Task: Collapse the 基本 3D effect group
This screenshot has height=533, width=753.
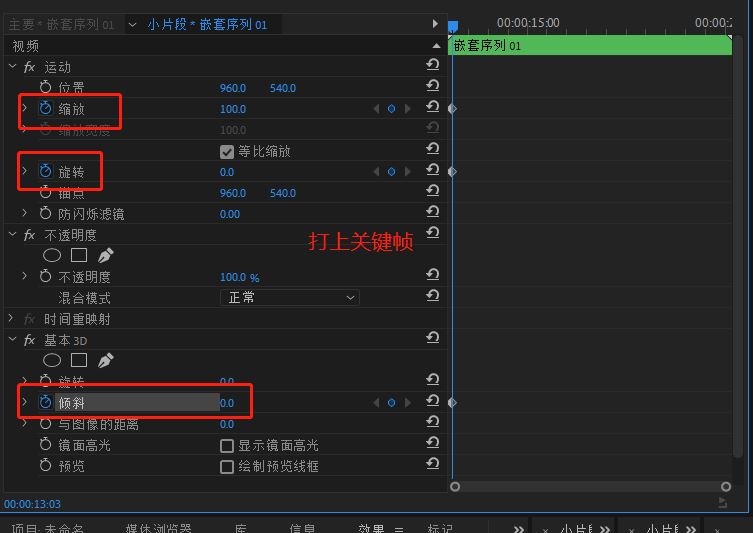Action: click(12, 339)
